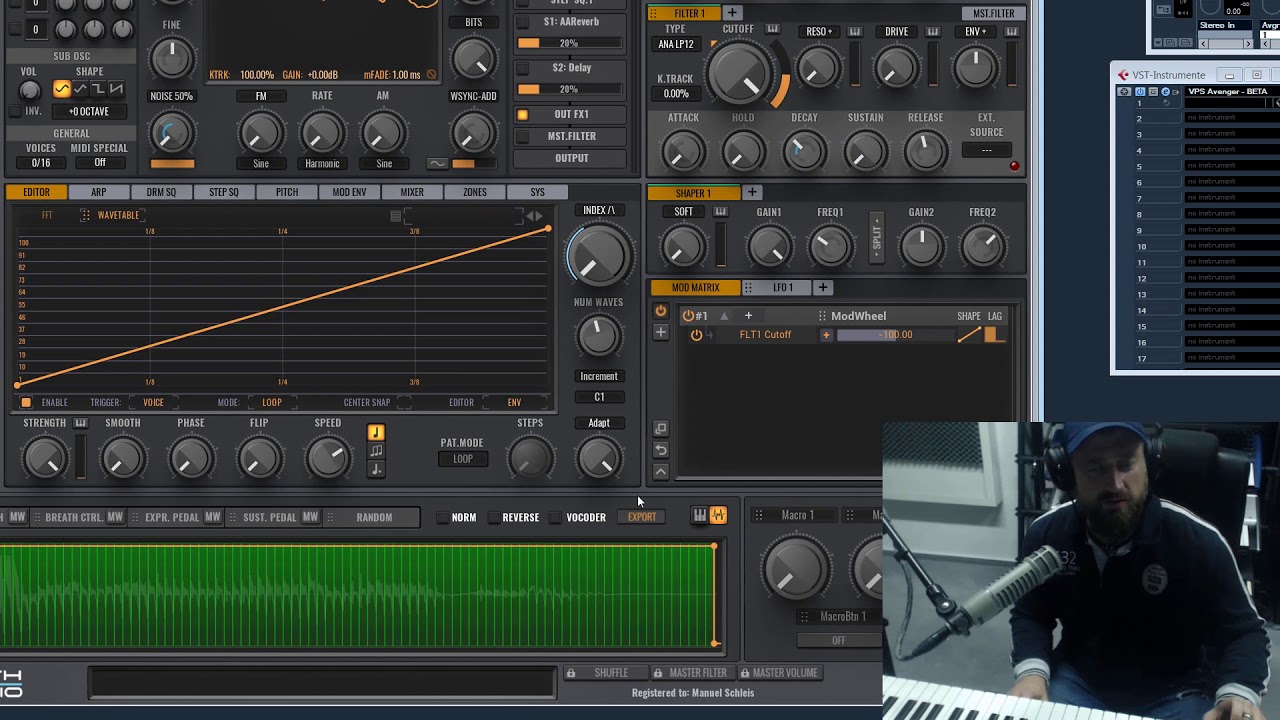Click the copy icon in Mod Matrix sidebar
1280x720 pixels.
pos(661,428)
